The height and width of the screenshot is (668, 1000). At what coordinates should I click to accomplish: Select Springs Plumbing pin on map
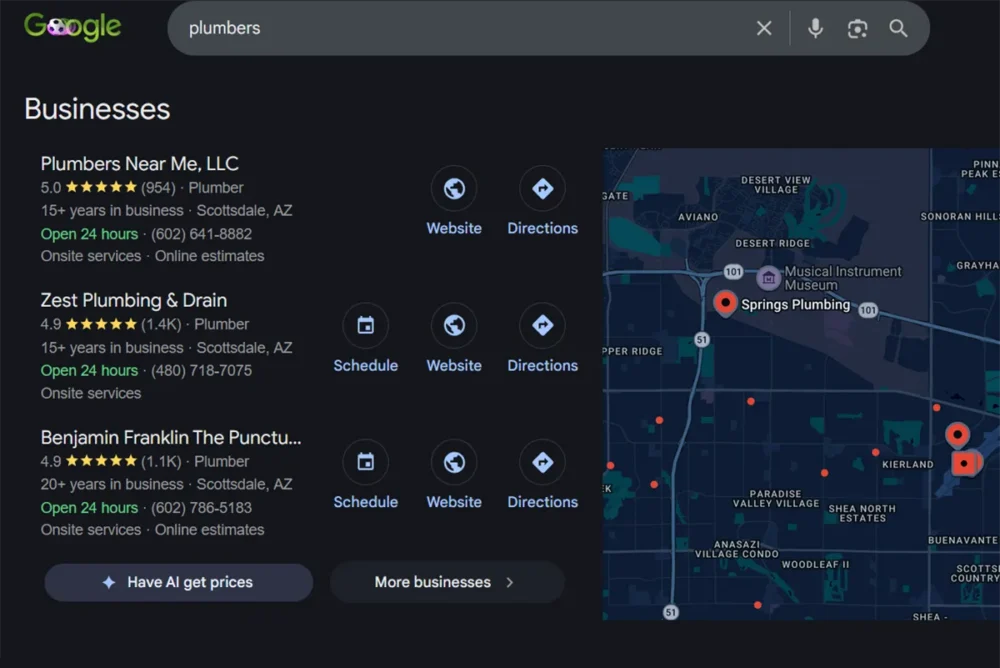tap(725, 302)
